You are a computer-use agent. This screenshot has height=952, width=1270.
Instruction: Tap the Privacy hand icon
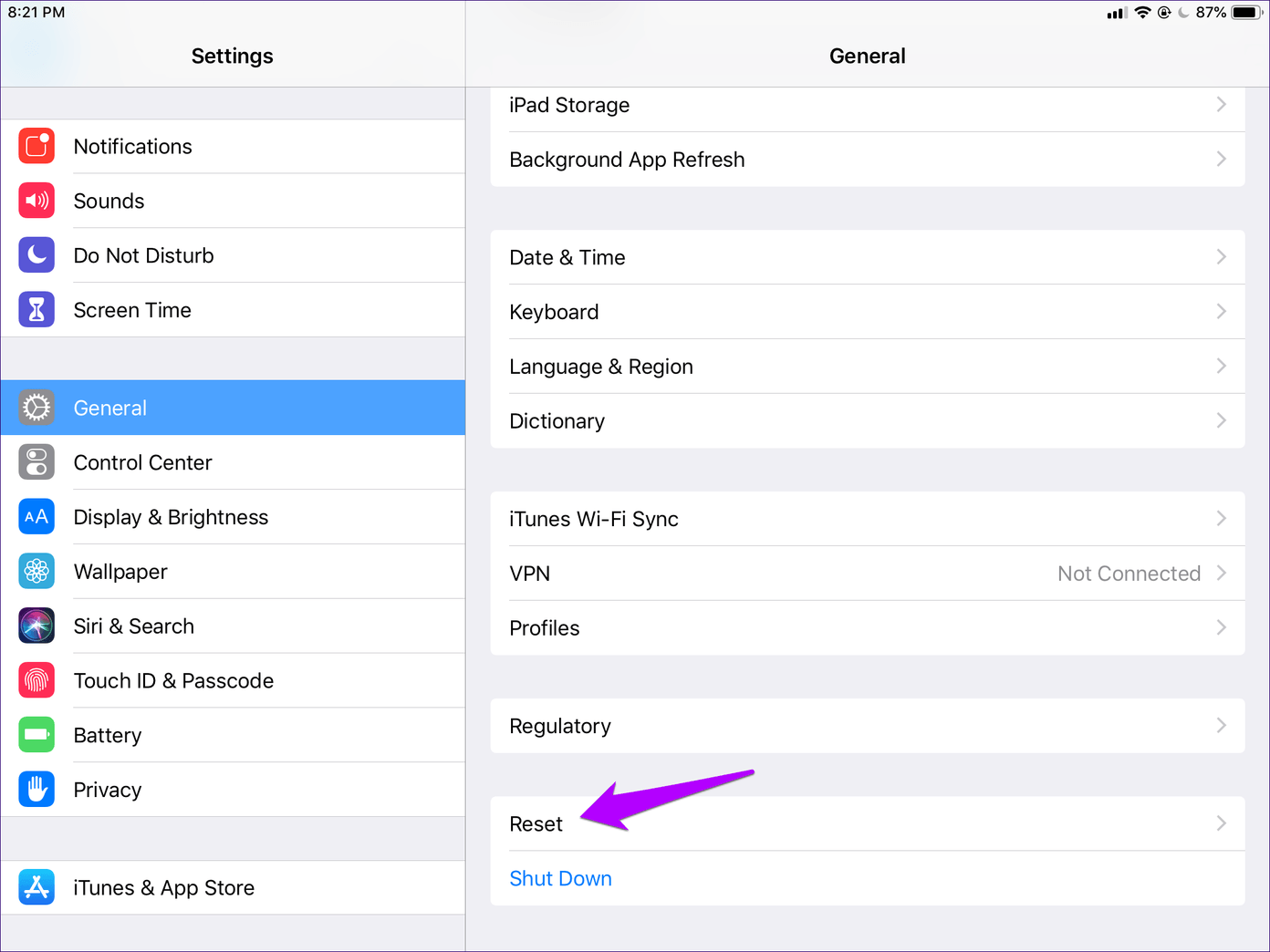(x=36, y=790)
